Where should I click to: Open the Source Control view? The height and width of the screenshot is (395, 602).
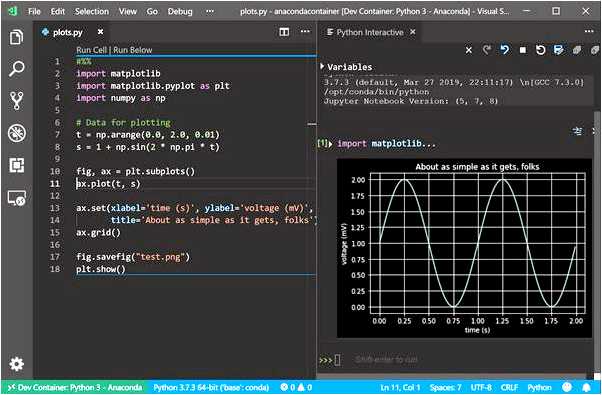(16, 101)
